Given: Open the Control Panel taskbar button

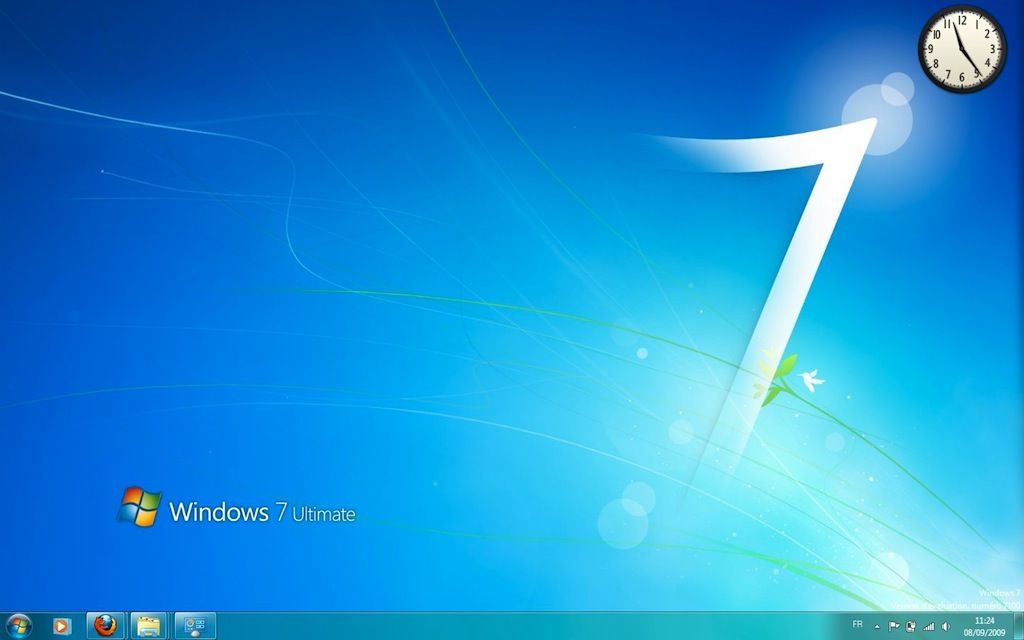Looking at the screenshot, I should tap(195, 626).
